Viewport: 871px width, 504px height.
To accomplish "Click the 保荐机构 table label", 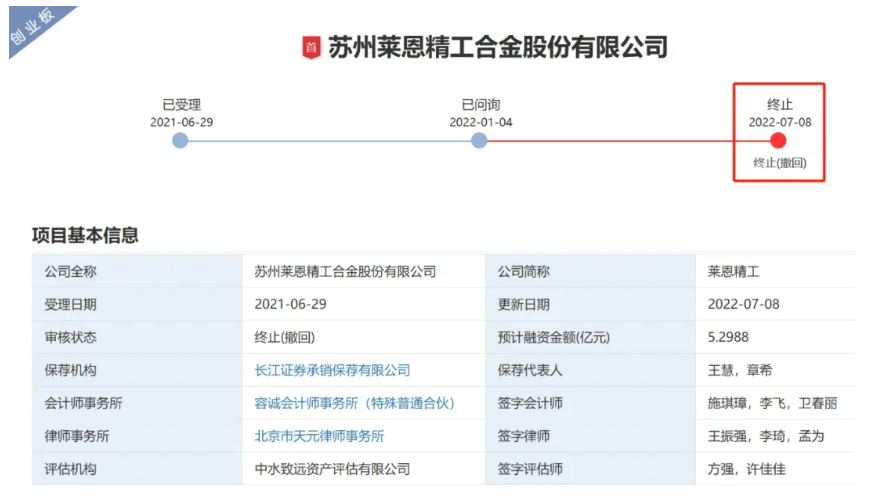I will tap(71, 370).
